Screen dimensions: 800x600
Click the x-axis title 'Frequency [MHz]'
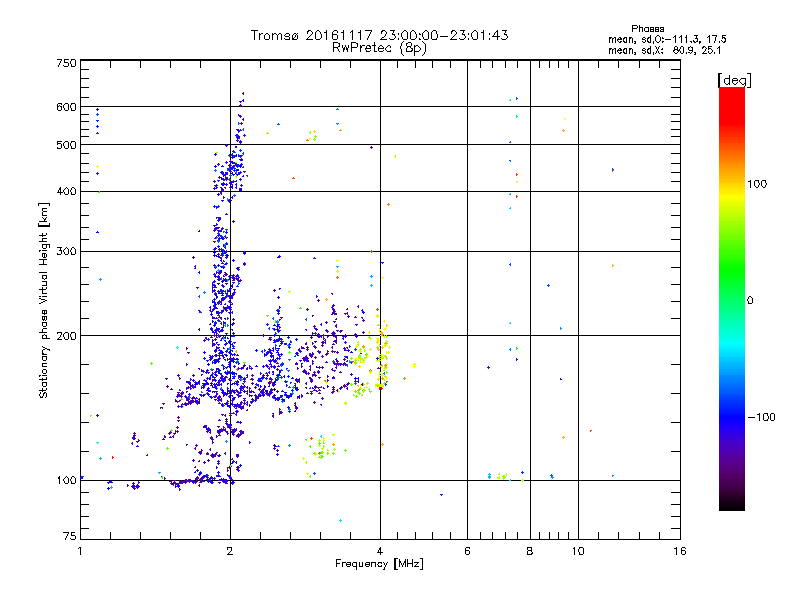click(x=379, y=564)
